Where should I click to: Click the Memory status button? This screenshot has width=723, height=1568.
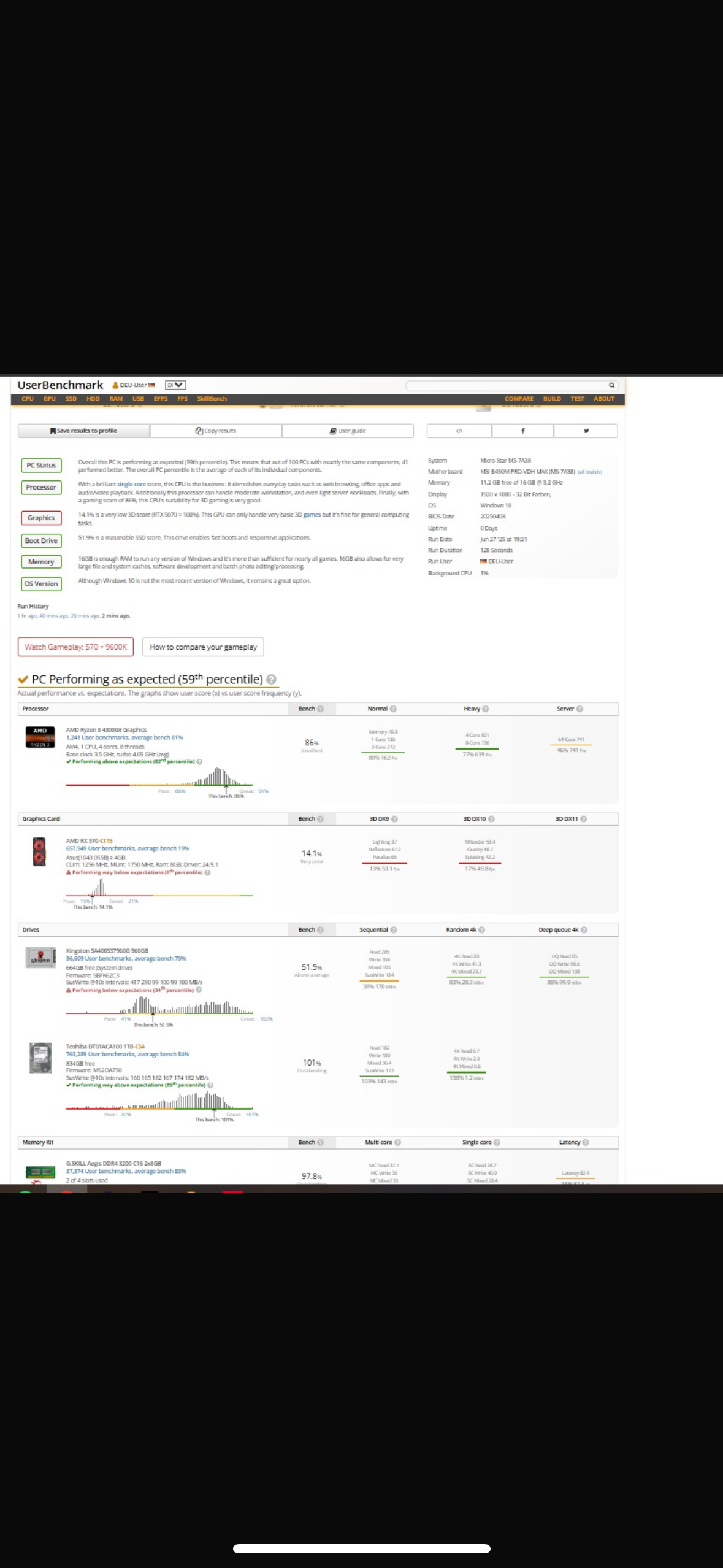pos(41,562)
